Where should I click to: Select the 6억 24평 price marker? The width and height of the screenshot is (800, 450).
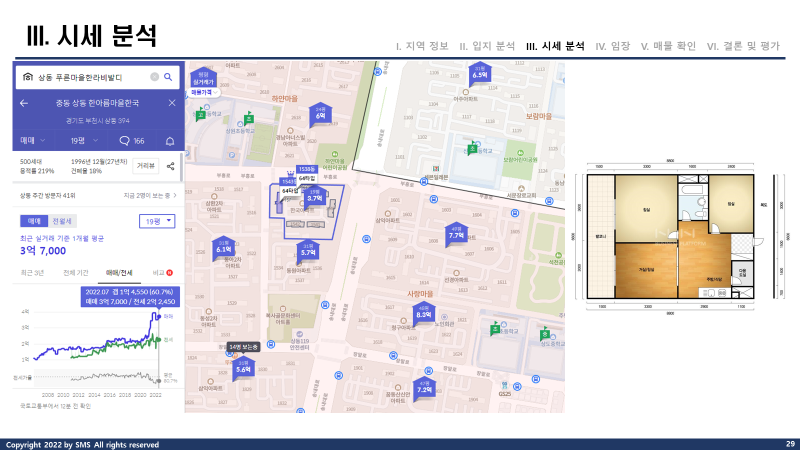[320, 114]
